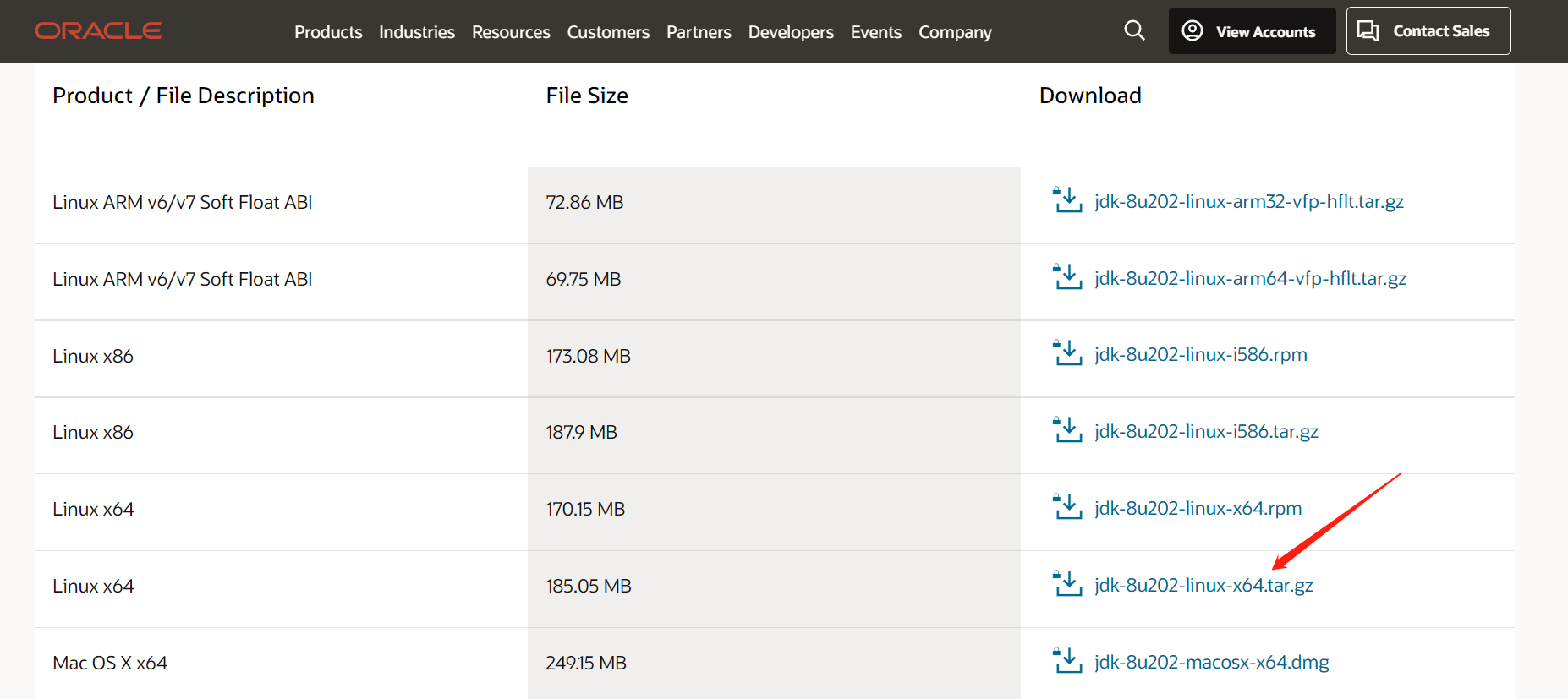
Task: Click the Oracle logo
Action: coord(98,31)
